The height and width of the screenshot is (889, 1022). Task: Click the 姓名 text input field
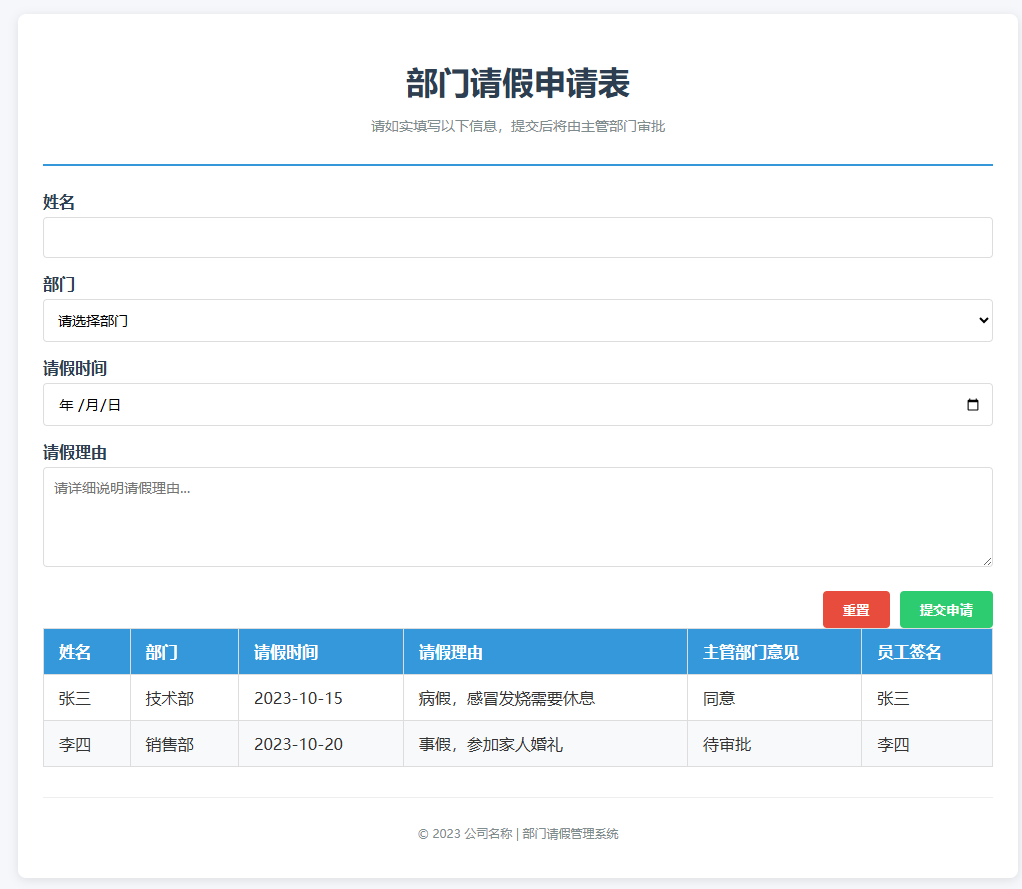click(517, 238)
